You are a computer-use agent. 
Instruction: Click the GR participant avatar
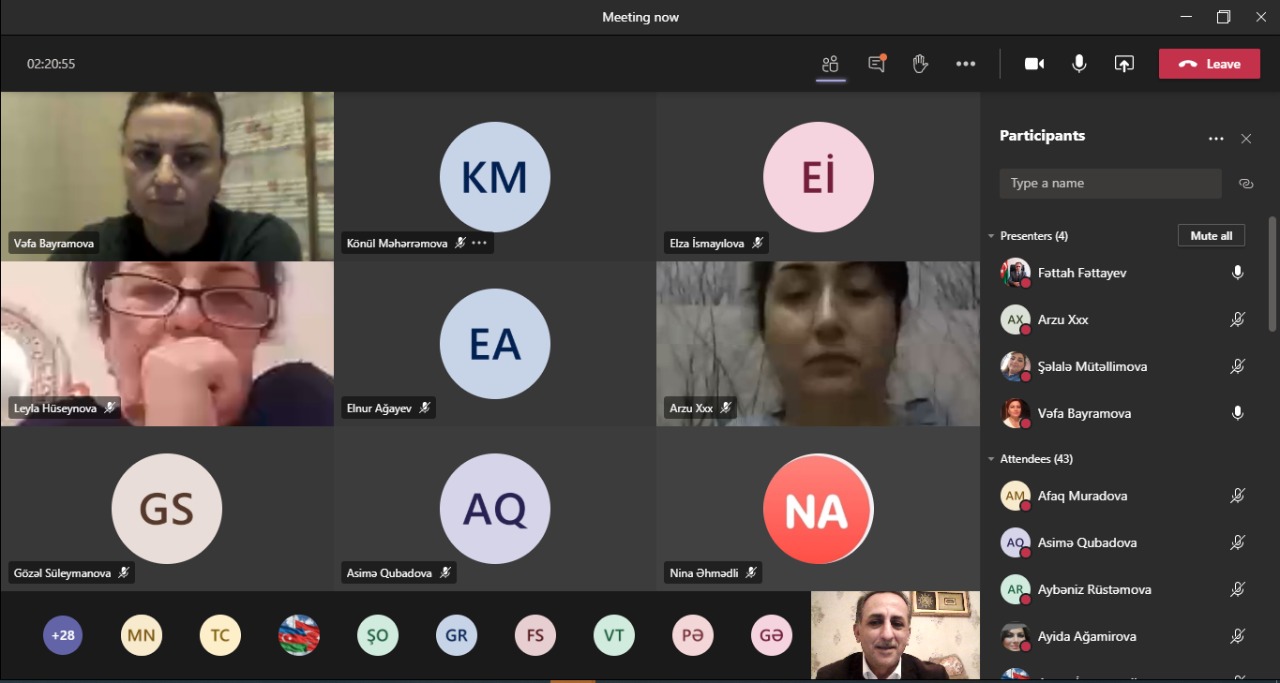pos(456,635)
